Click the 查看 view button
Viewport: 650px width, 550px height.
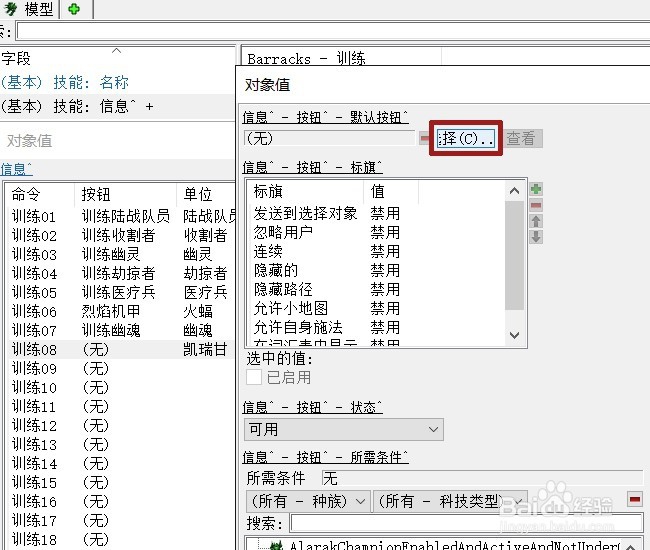[x=521, y=138]
